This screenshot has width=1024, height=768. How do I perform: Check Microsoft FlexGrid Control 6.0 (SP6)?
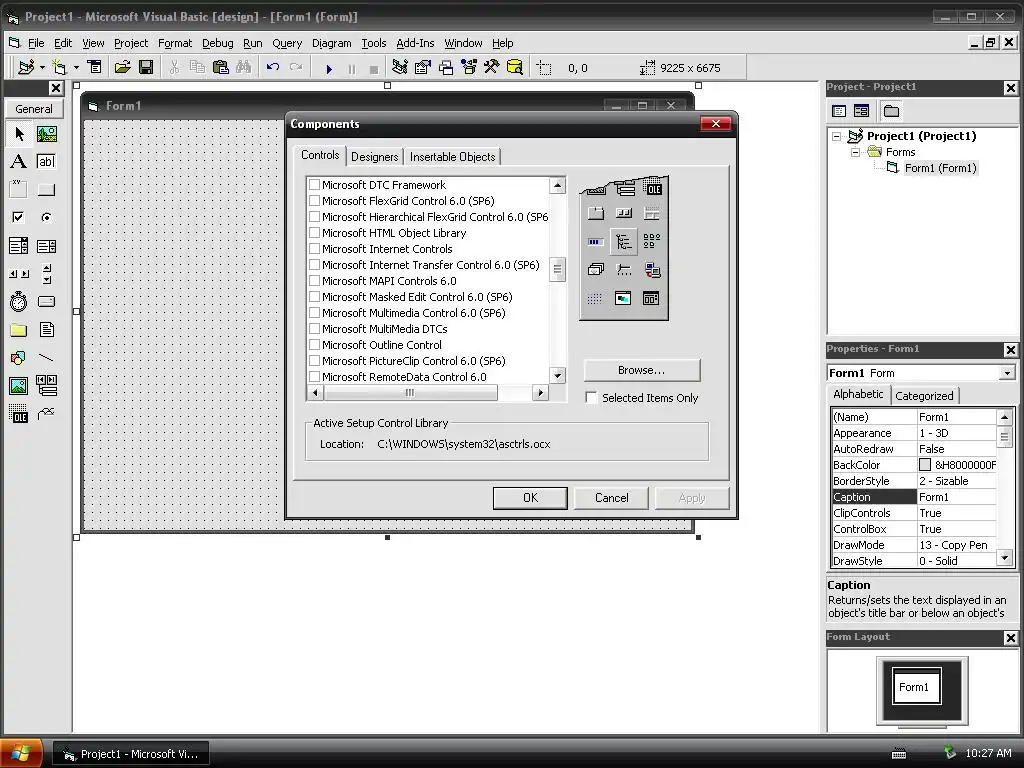coord(314,200)
